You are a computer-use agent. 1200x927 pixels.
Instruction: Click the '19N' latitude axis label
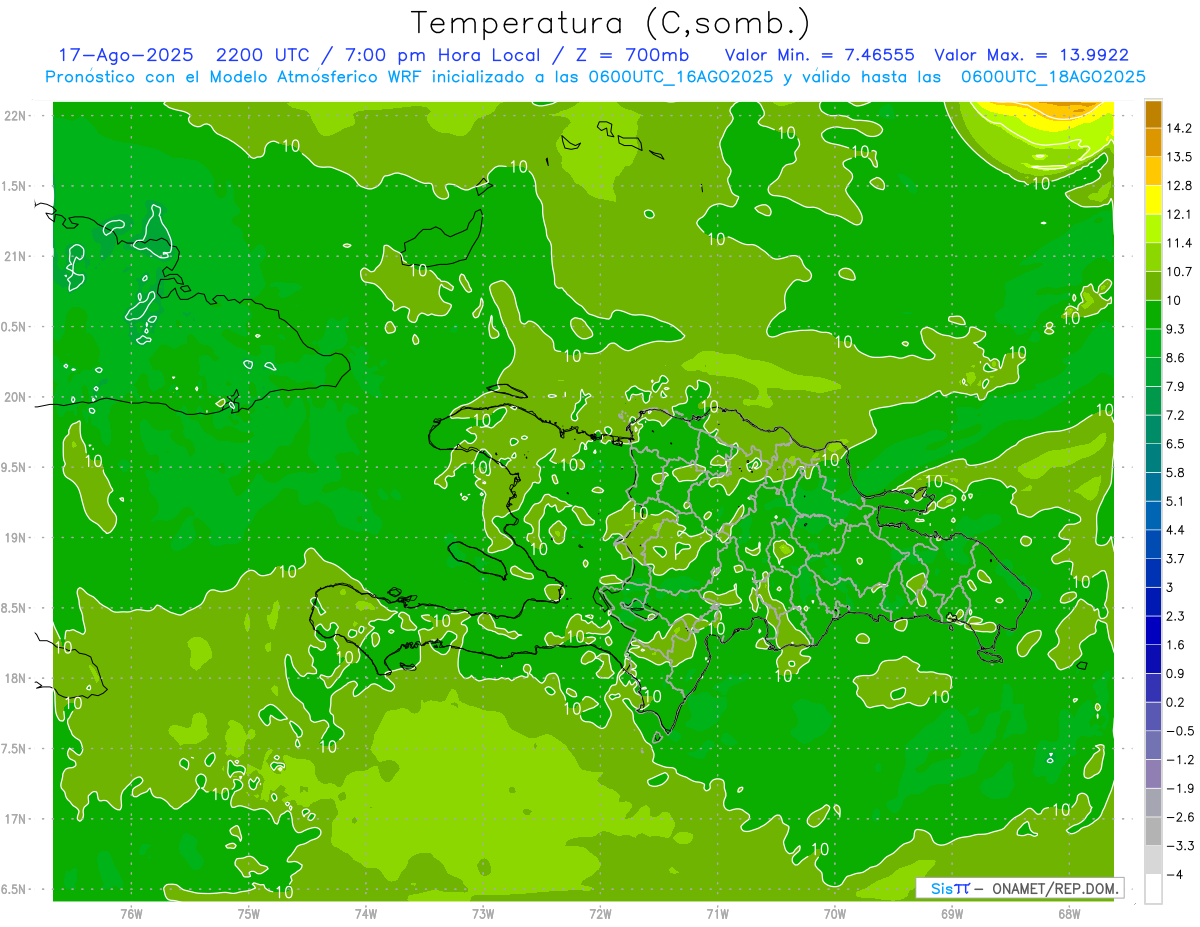[16, 538]
